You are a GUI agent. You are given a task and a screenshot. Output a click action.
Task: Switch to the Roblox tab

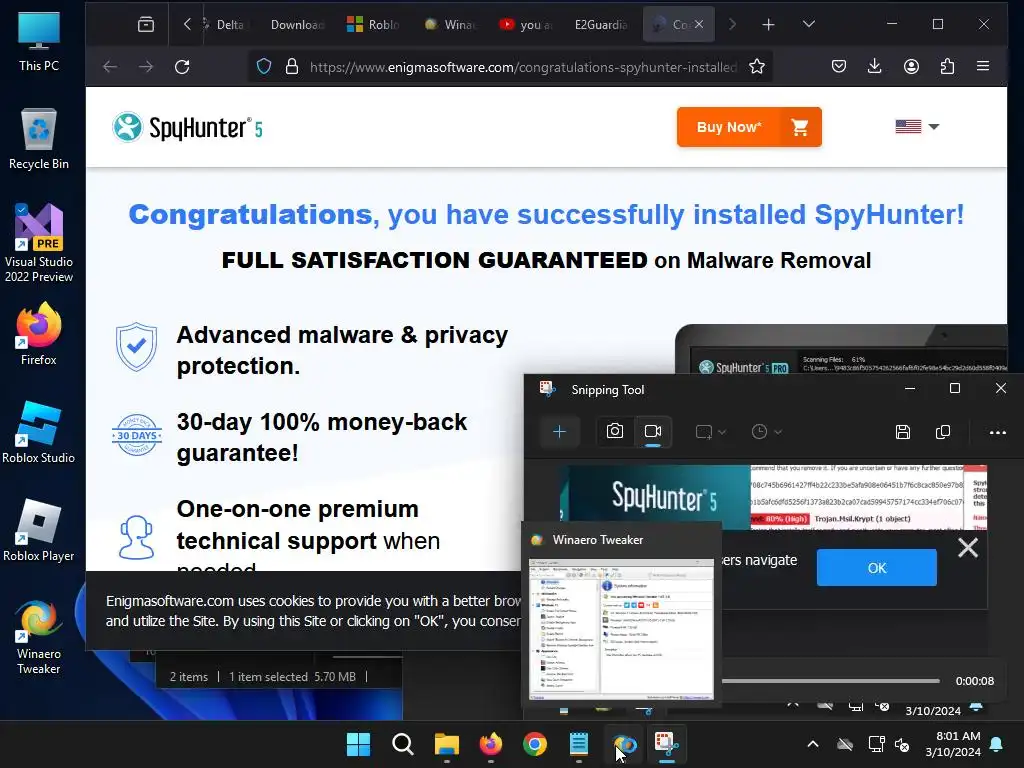click(373, 25)
